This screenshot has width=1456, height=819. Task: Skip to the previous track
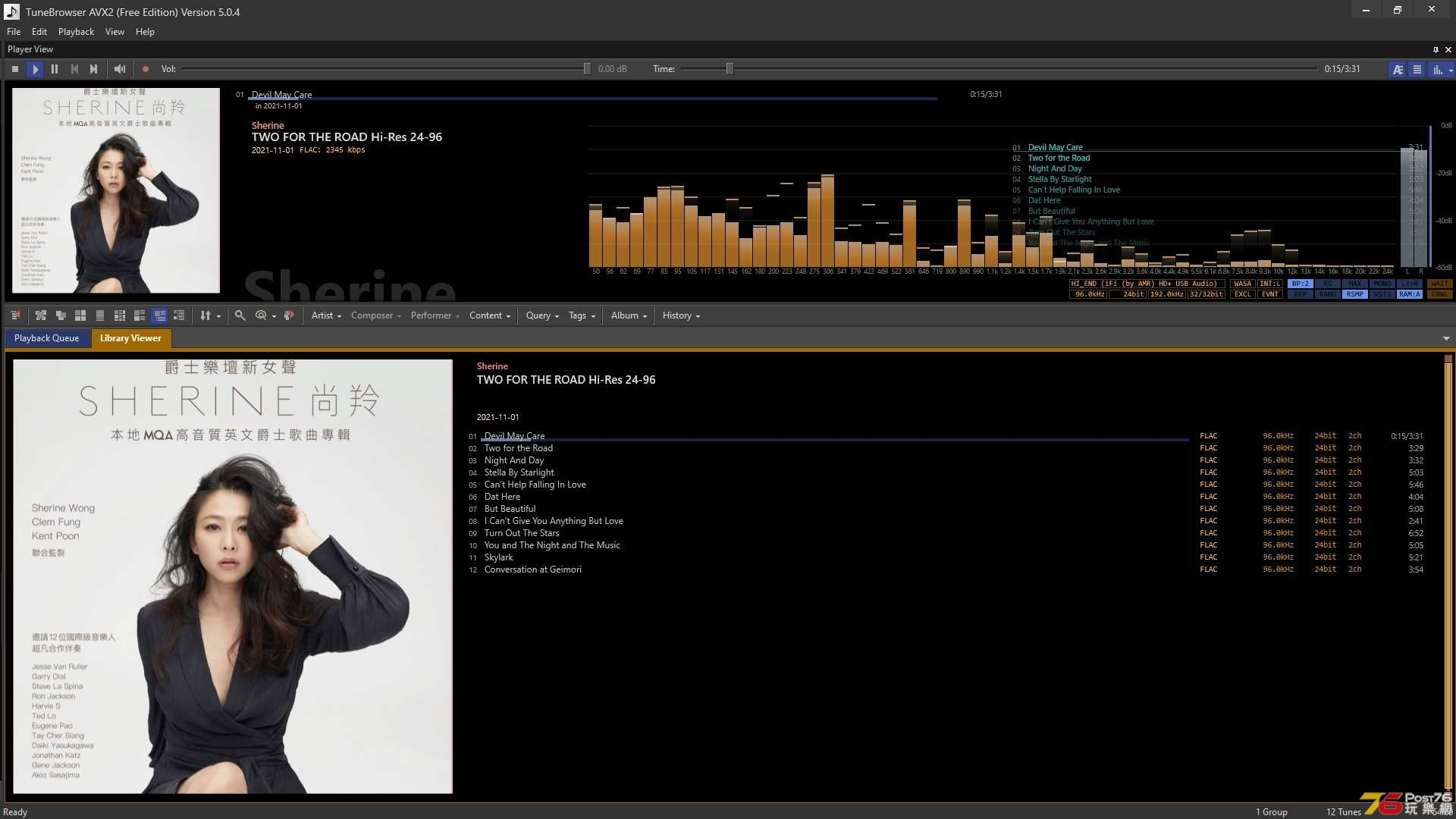click(x=74, y=69)
